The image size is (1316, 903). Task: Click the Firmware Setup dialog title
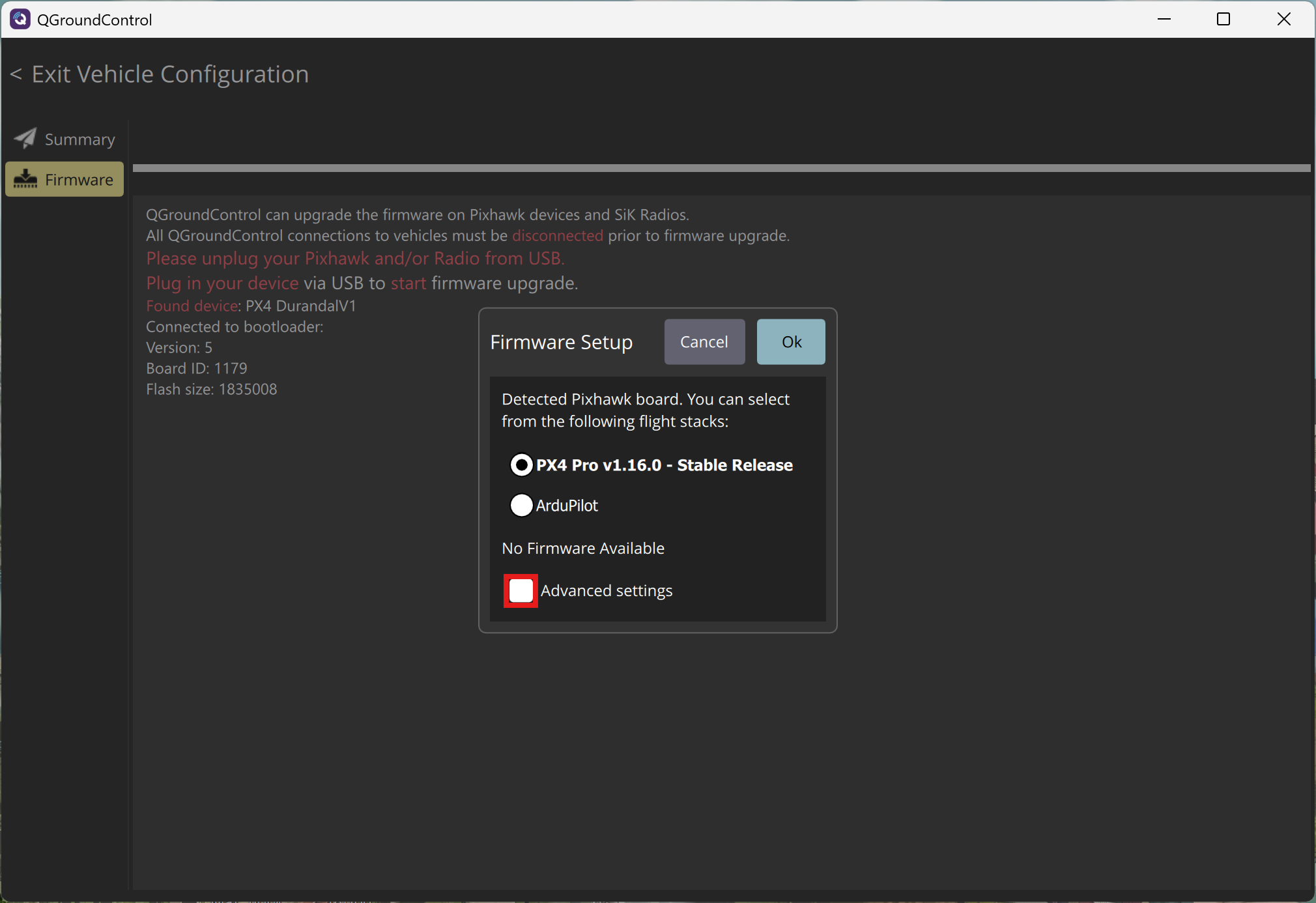pyautogui.click(x=561, y=342)
